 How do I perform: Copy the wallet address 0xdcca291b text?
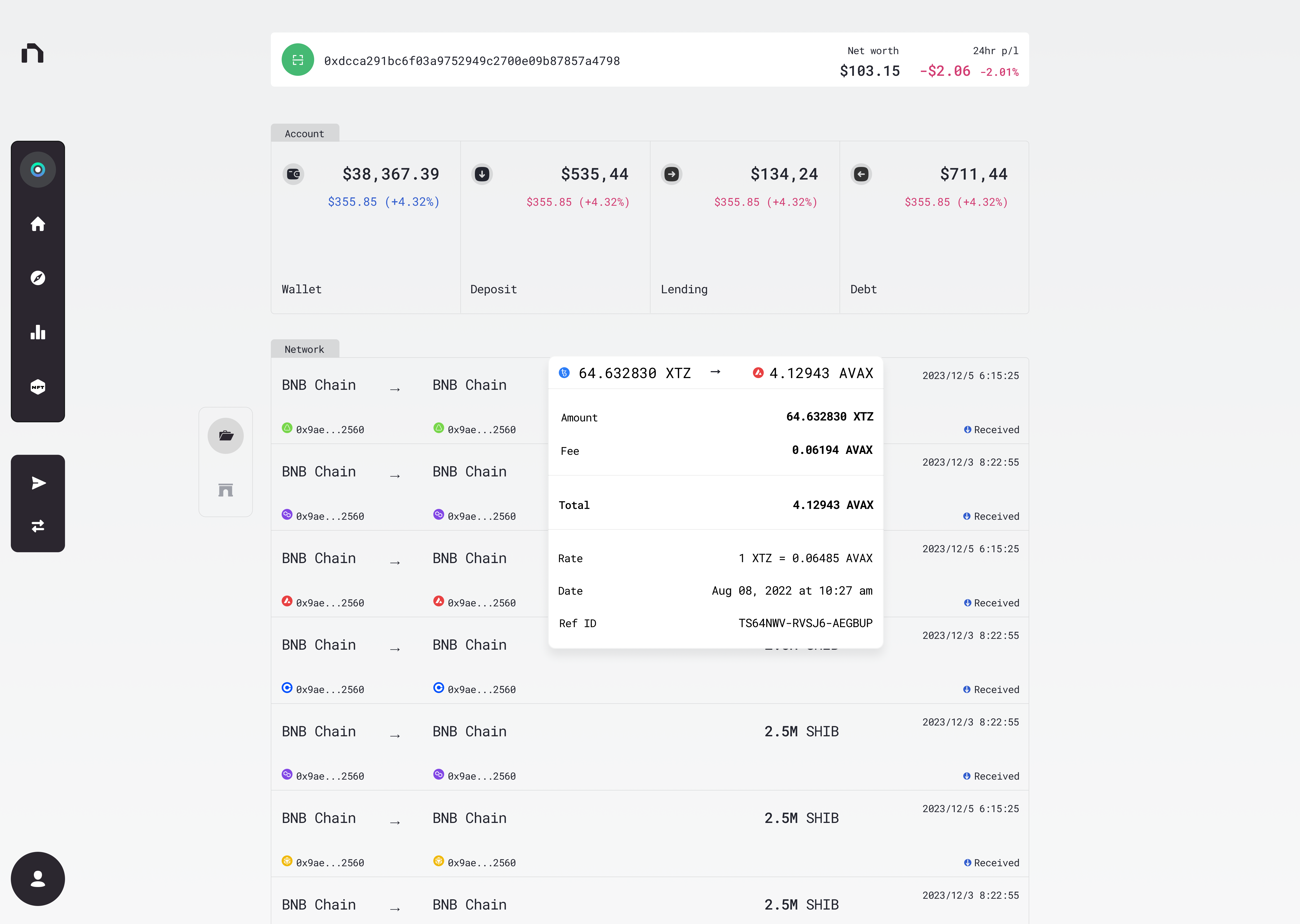472,61
